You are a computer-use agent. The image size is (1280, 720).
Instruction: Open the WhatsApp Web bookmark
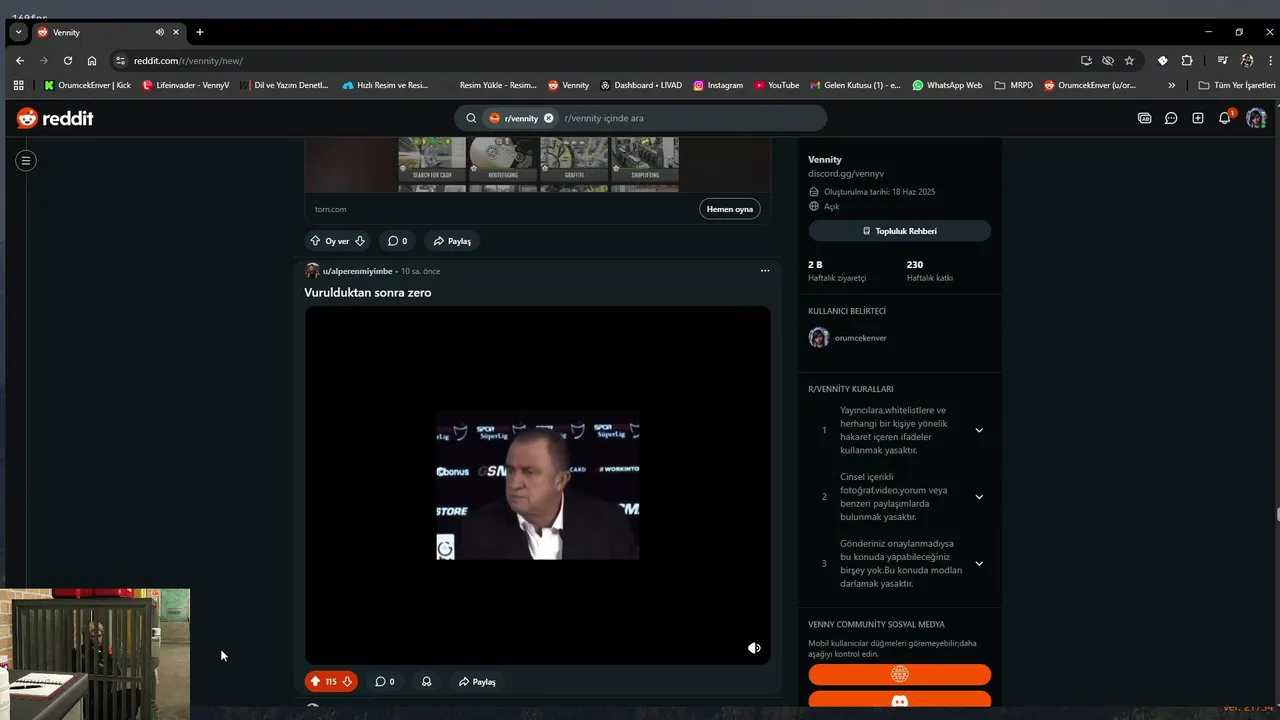pyautogui.click(x=947, y=85)
